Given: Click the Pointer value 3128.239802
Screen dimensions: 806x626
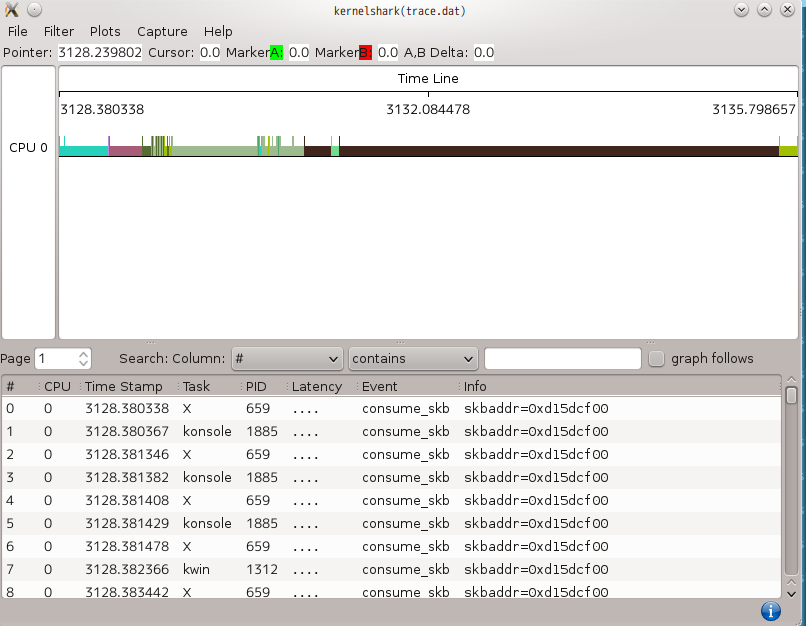Looking at the screenshot, I should pos(100,52).
